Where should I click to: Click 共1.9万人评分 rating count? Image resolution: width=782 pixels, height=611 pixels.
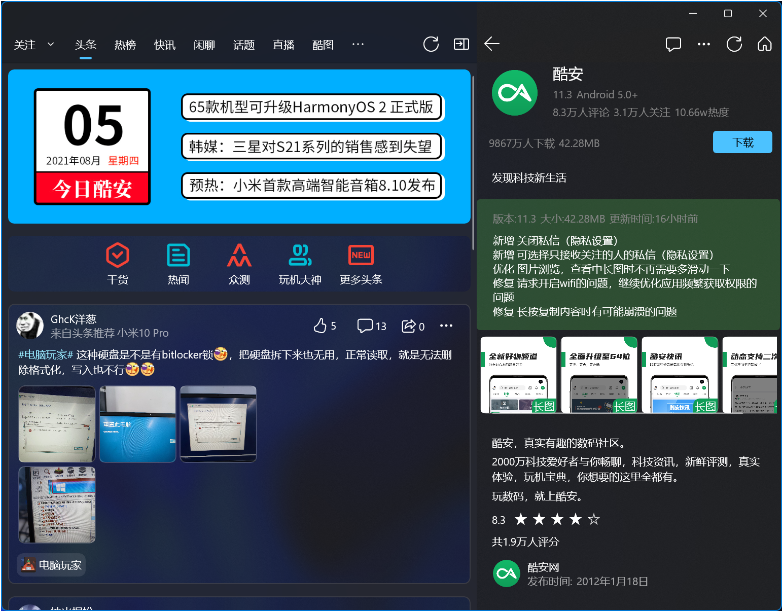(x=525, y=542)
